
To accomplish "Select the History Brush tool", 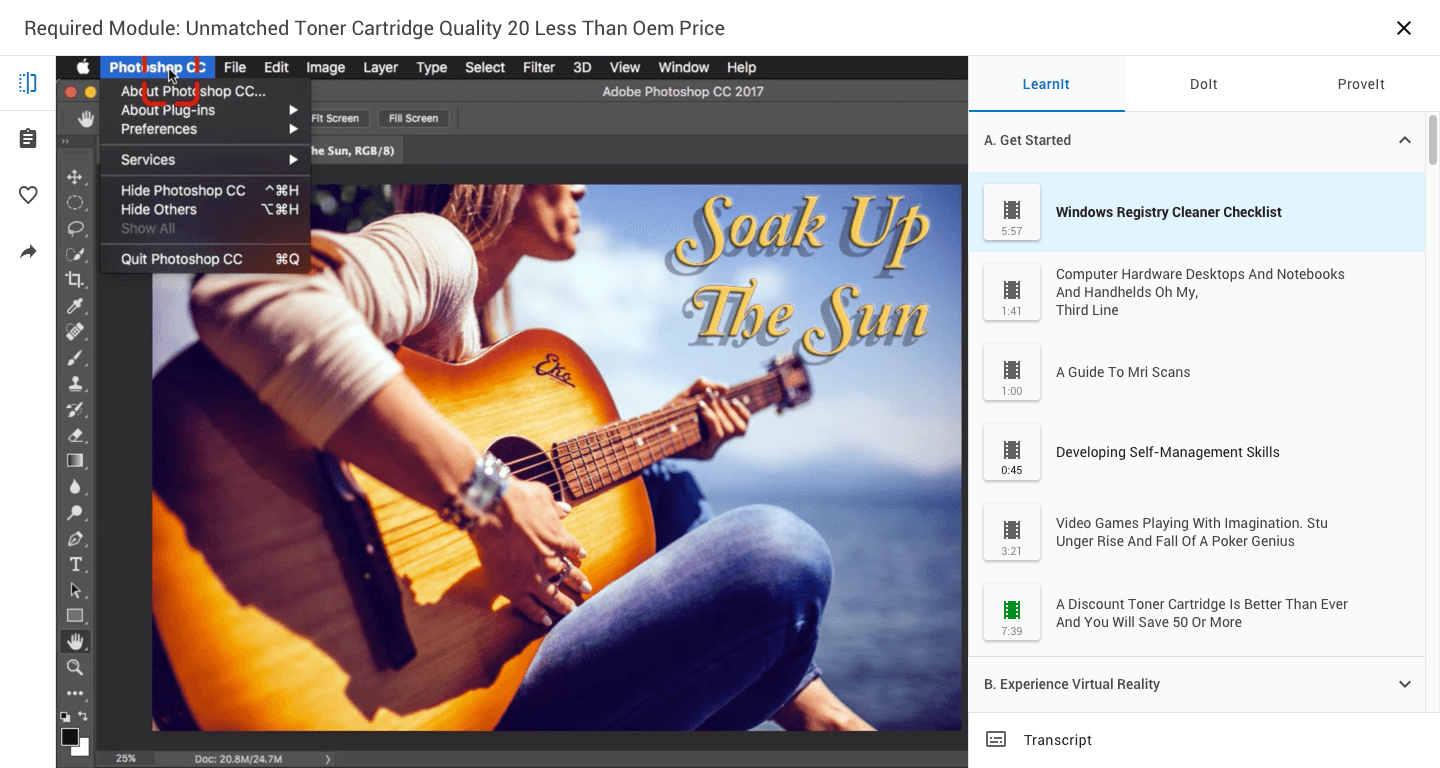I will point(75,409).
